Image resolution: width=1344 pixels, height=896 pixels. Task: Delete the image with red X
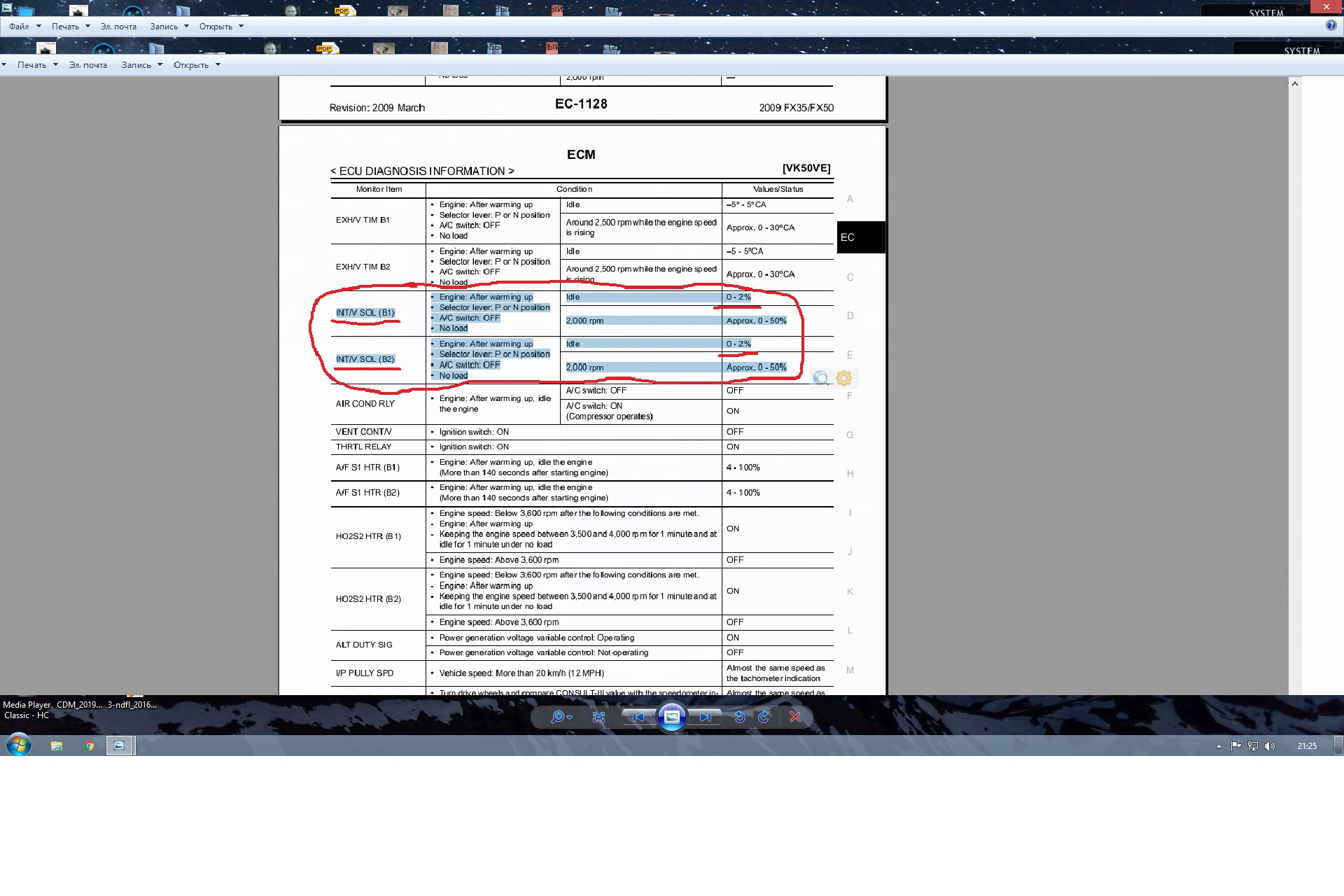click(x=795, y=717)
